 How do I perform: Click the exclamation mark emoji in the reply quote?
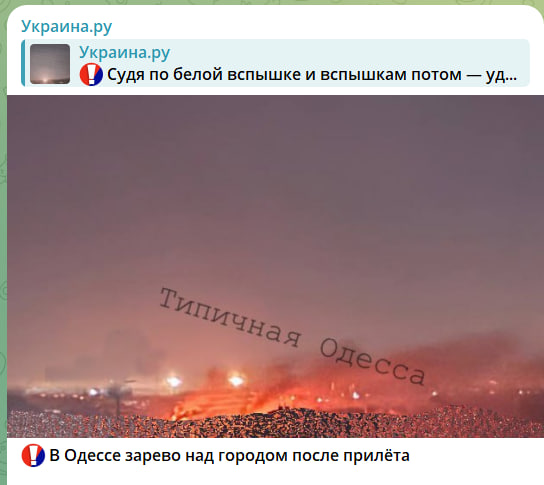coord(91,74)
